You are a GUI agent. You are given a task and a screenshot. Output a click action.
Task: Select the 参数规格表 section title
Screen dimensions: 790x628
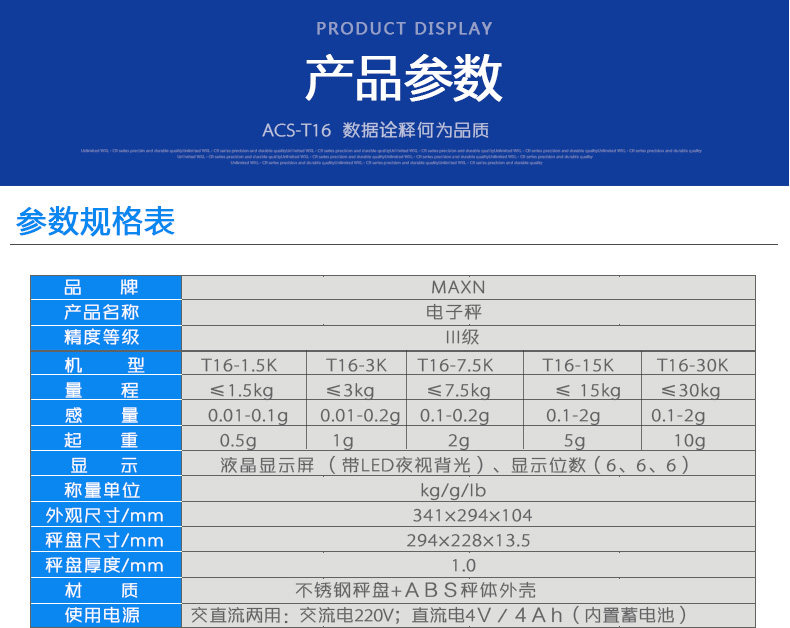95,221
